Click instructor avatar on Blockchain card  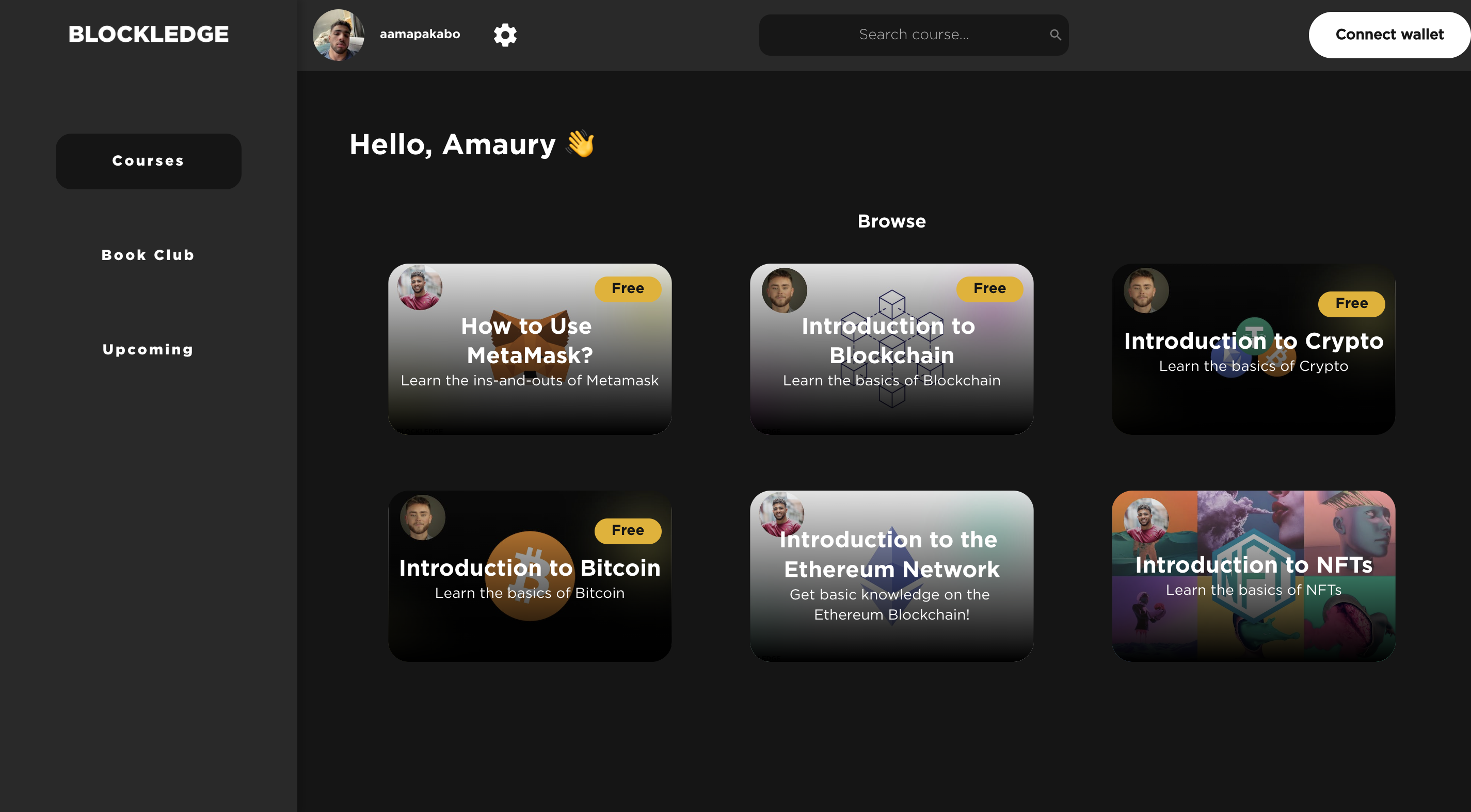[784, 290]
